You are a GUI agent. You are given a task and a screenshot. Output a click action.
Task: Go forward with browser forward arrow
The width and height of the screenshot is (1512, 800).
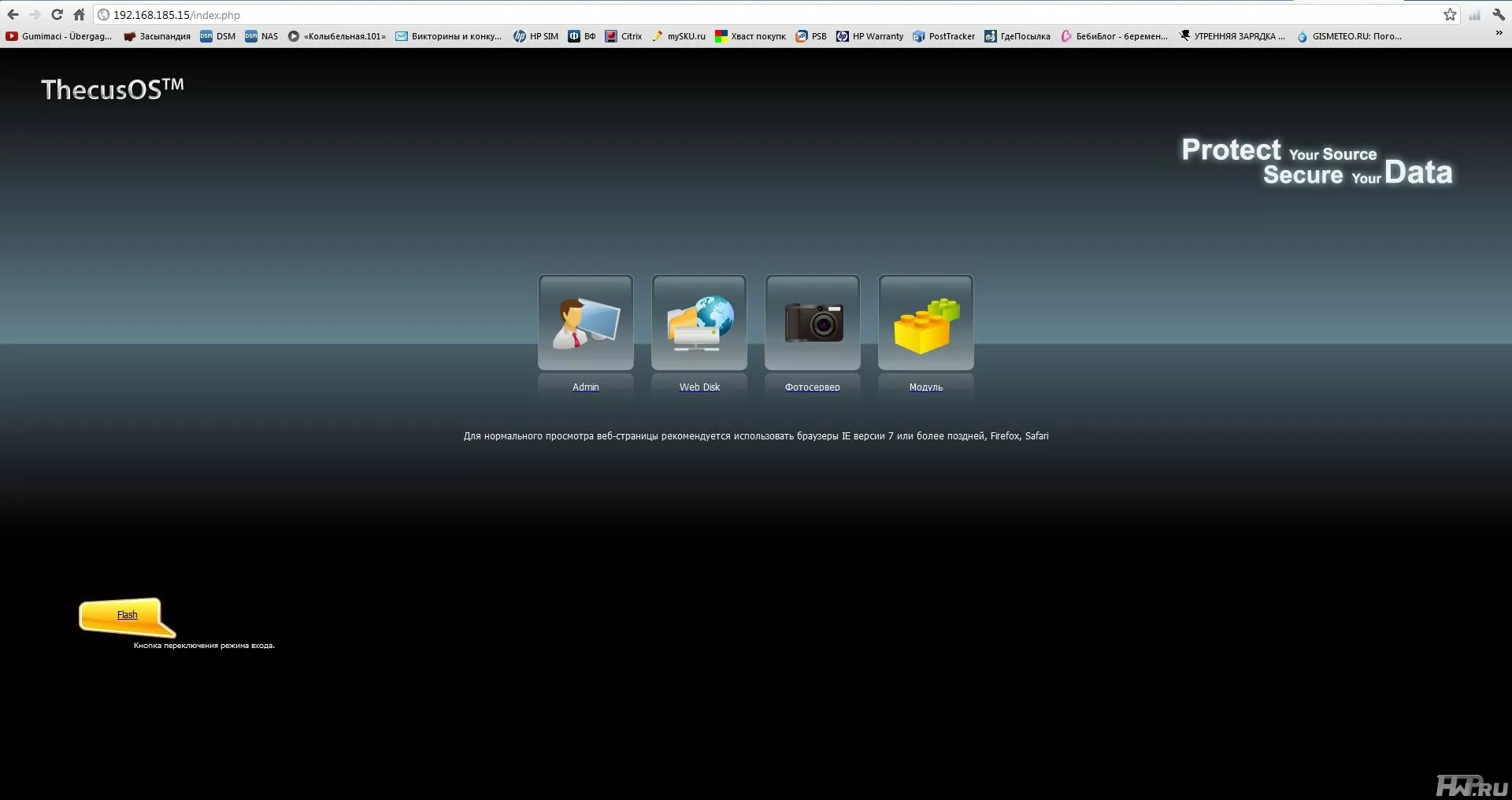(x=35, y=15)
